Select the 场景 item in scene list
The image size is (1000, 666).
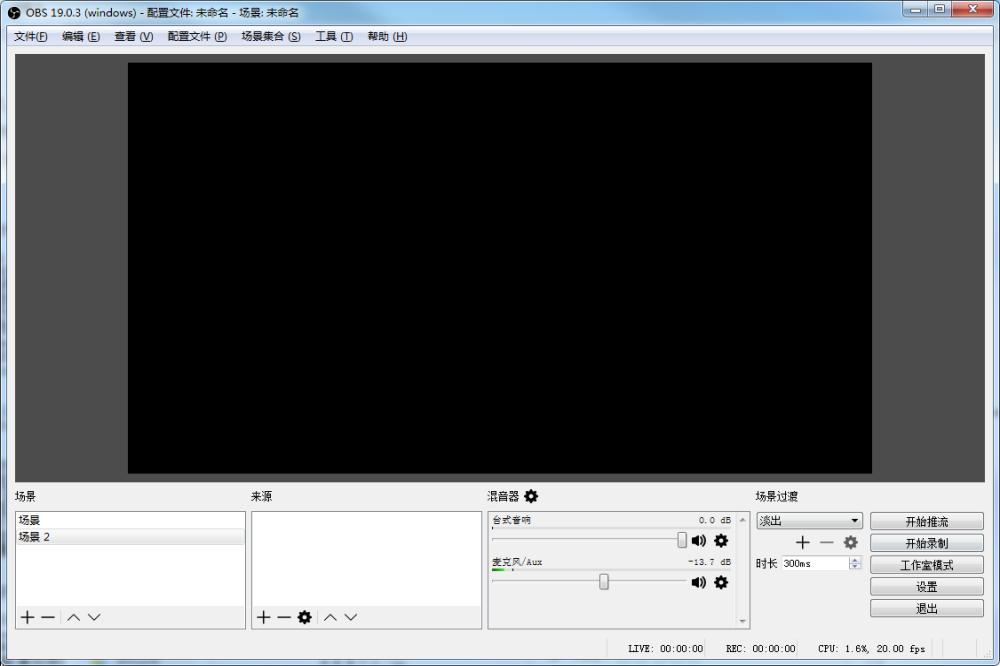coord(130,520)
